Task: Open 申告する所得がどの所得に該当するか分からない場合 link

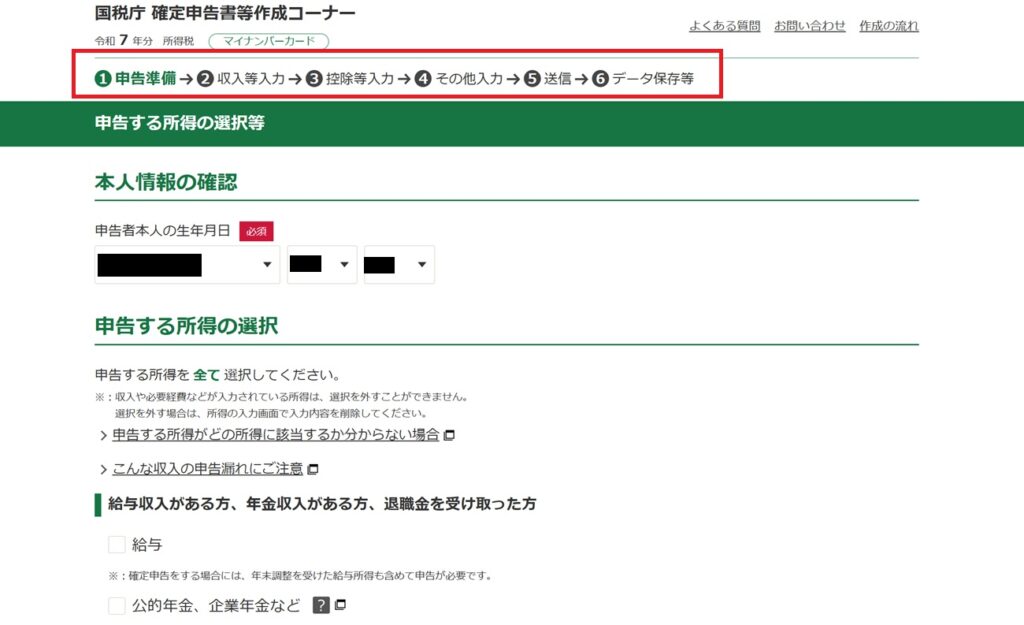Action: coord(275,435)
